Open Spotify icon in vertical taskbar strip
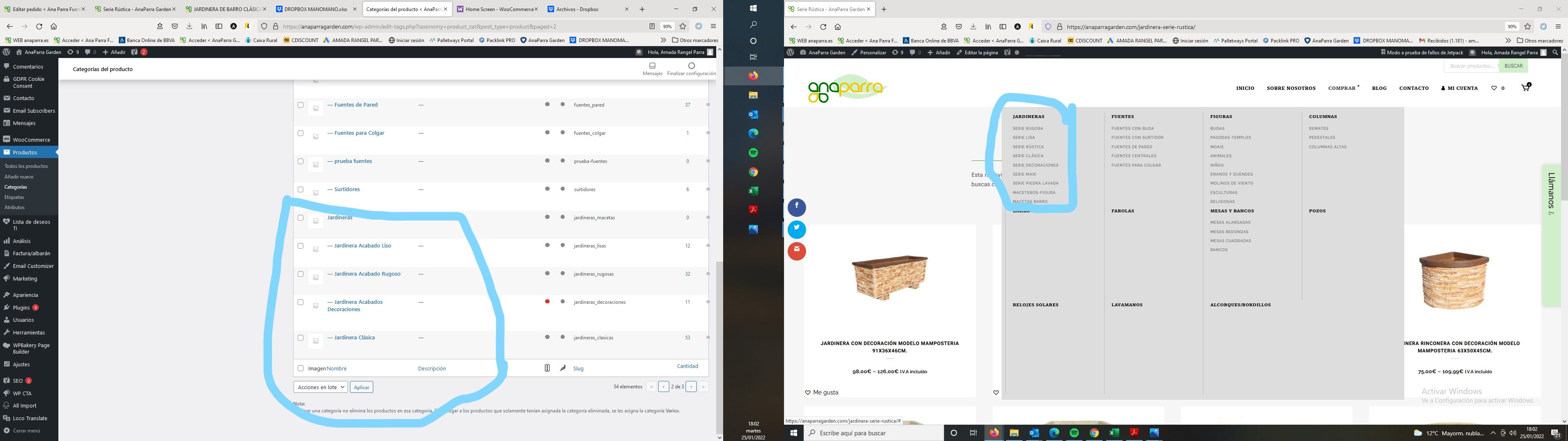Viewport: 1568px width, 441px height. pos(753,152)
